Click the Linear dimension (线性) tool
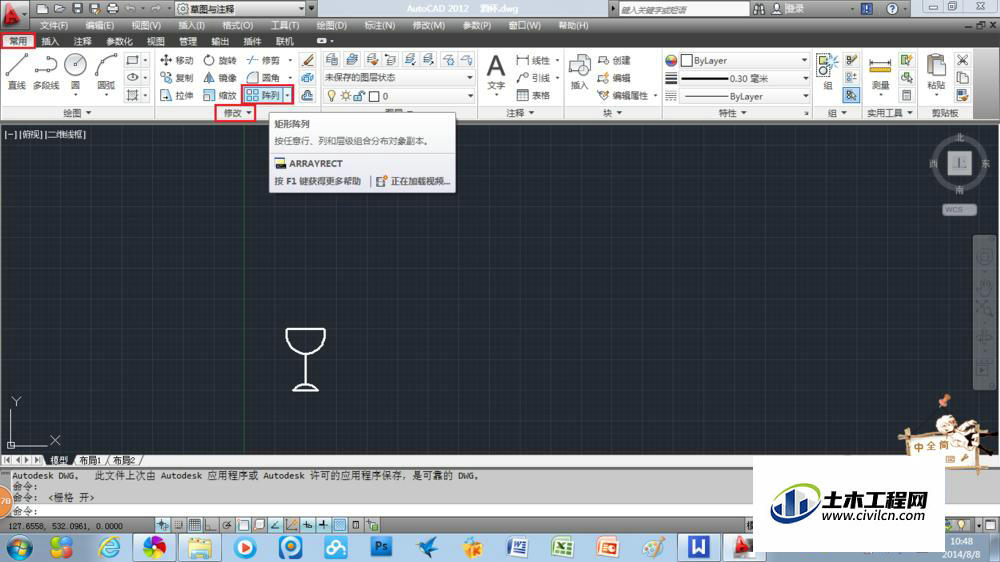This screenshot has height=562, width=1000. [x=533, y=60]
